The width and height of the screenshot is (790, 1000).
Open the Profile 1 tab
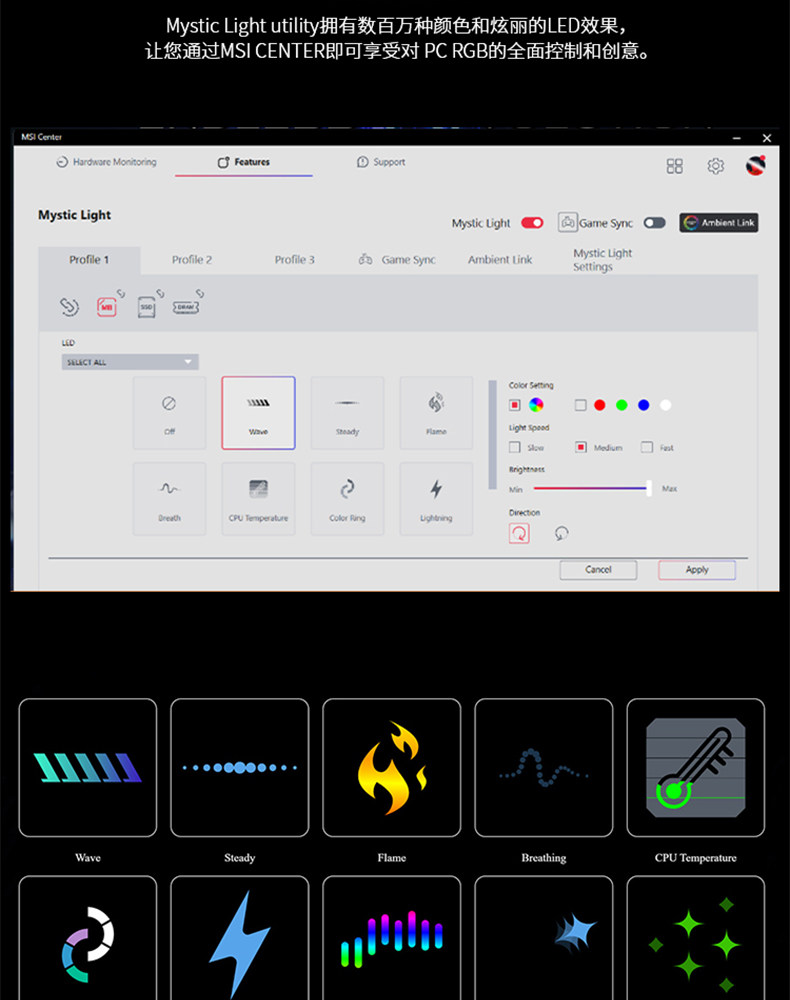(89, 260)
